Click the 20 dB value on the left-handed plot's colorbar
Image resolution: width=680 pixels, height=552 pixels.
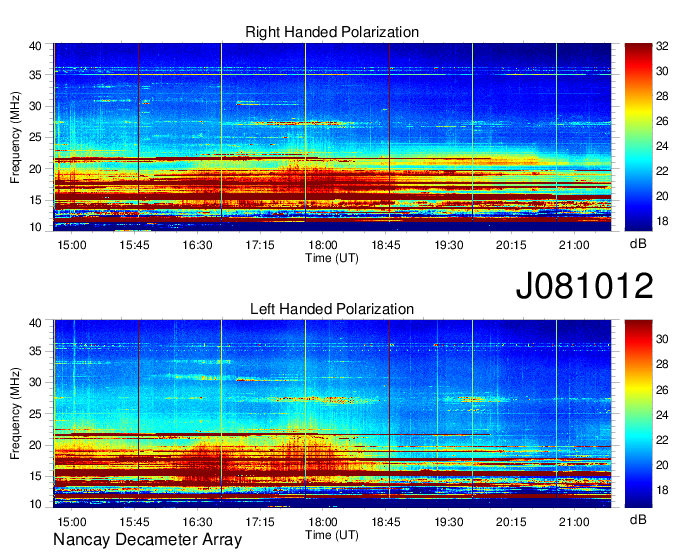(662, 465)
